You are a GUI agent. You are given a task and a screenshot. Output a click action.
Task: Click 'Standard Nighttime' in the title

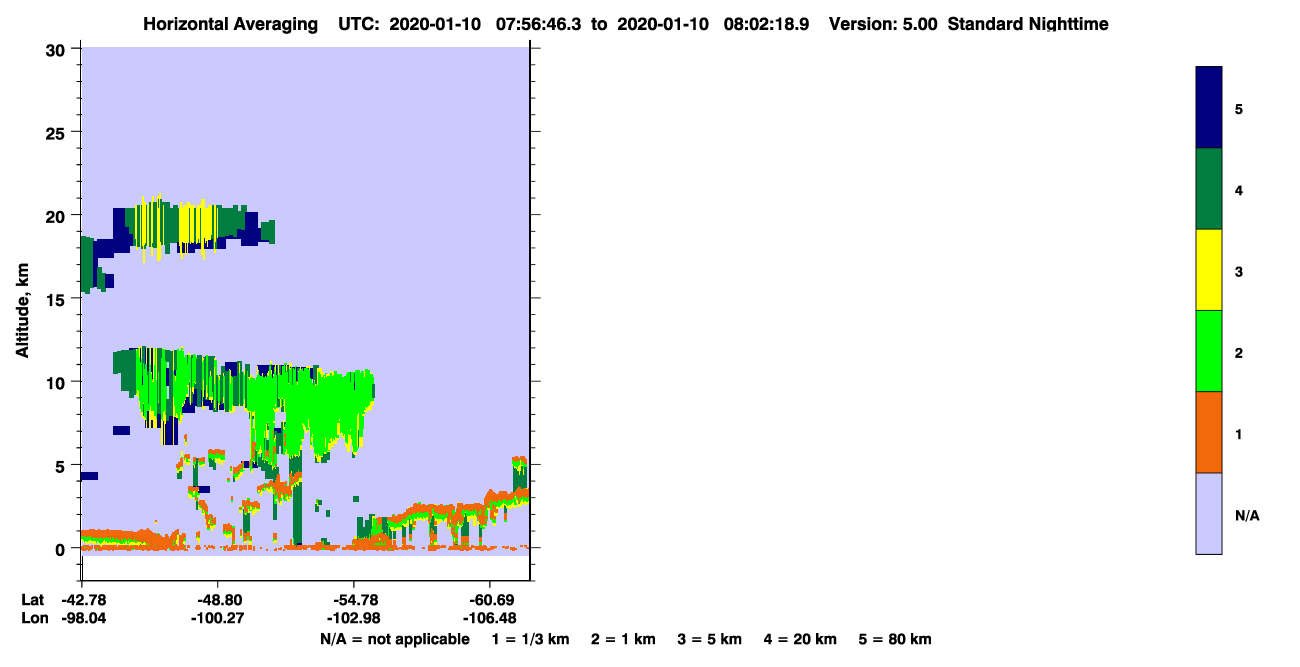pyautogui.click(x=1027, y=24)
